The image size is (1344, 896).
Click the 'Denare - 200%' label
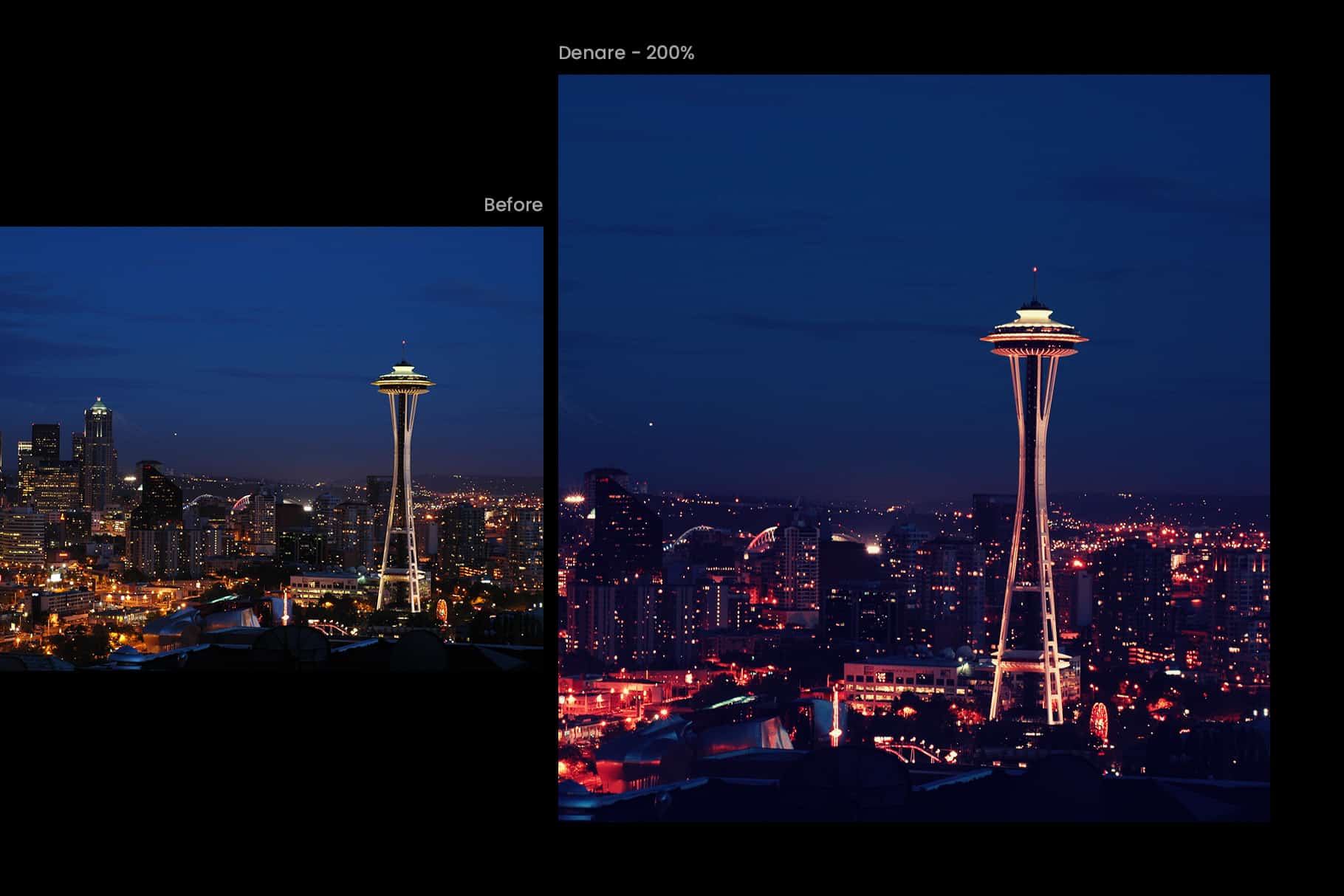tap(626, 52)
